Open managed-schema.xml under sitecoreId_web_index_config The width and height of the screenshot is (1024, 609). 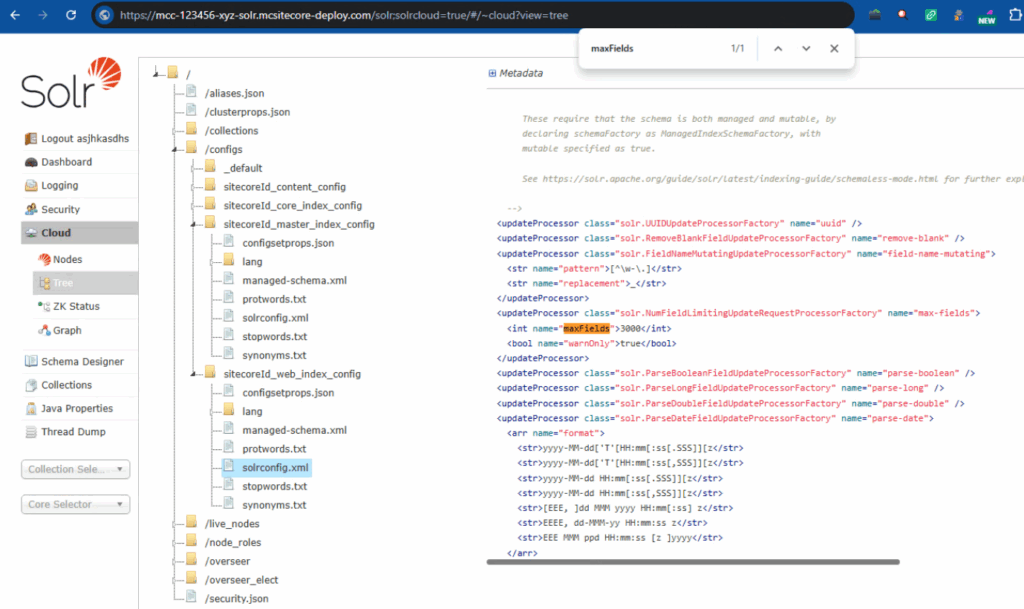tap(294, 430)
